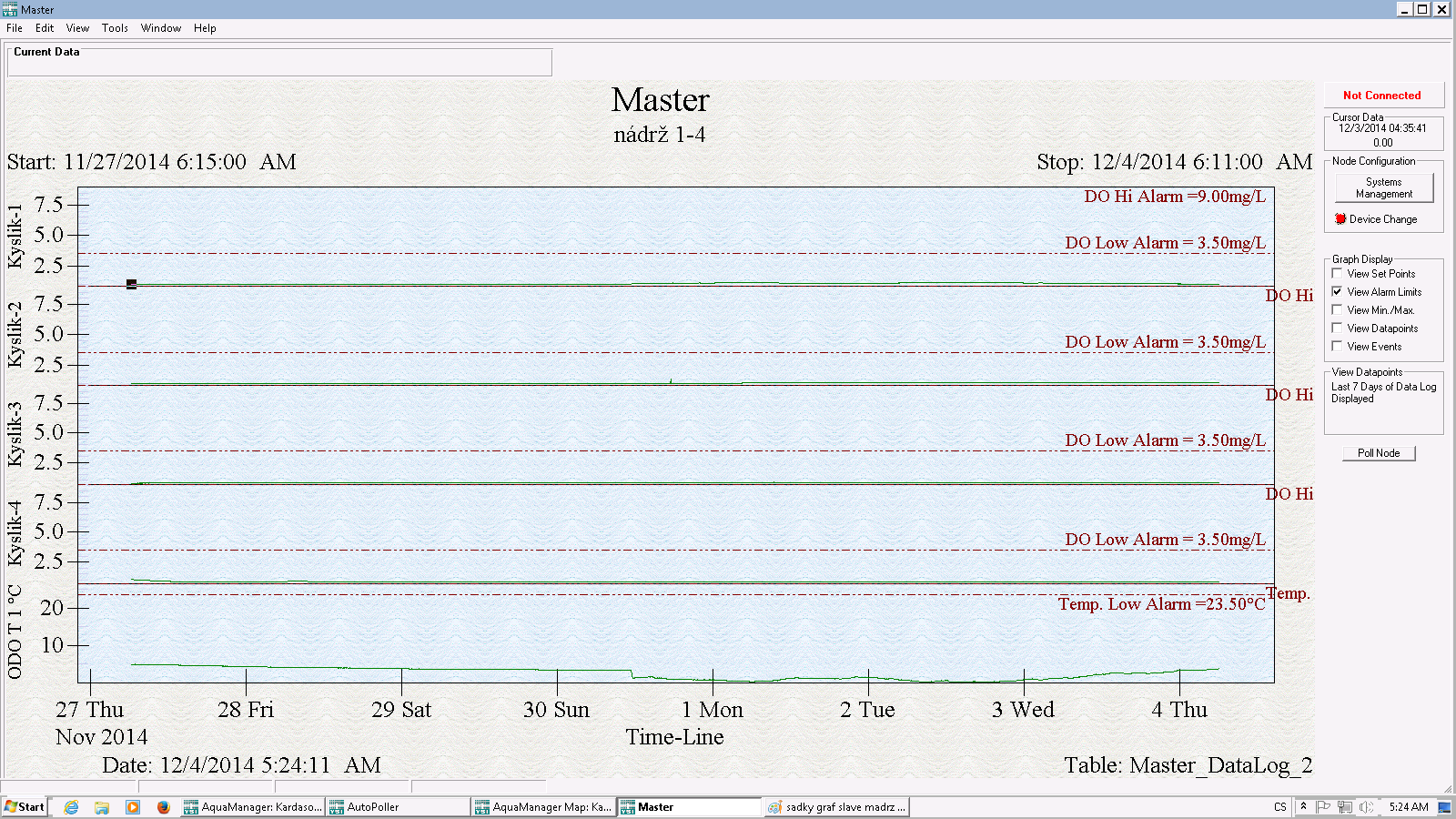Click the Systems Management button
This screenshot has width=1456, height=819.
tap(1384, 187)
